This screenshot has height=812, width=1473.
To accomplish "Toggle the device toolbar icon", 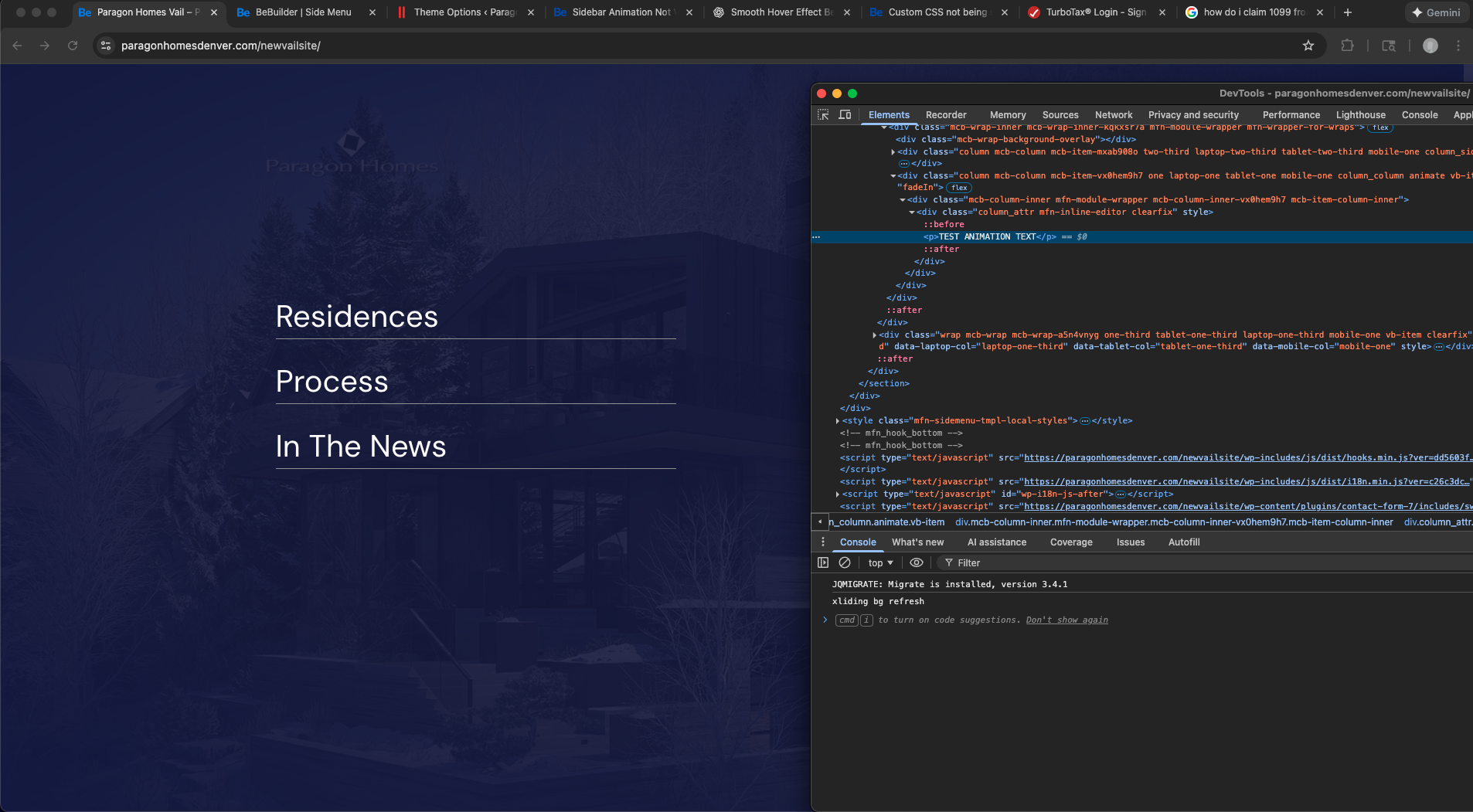I will (x=845, y=114).
